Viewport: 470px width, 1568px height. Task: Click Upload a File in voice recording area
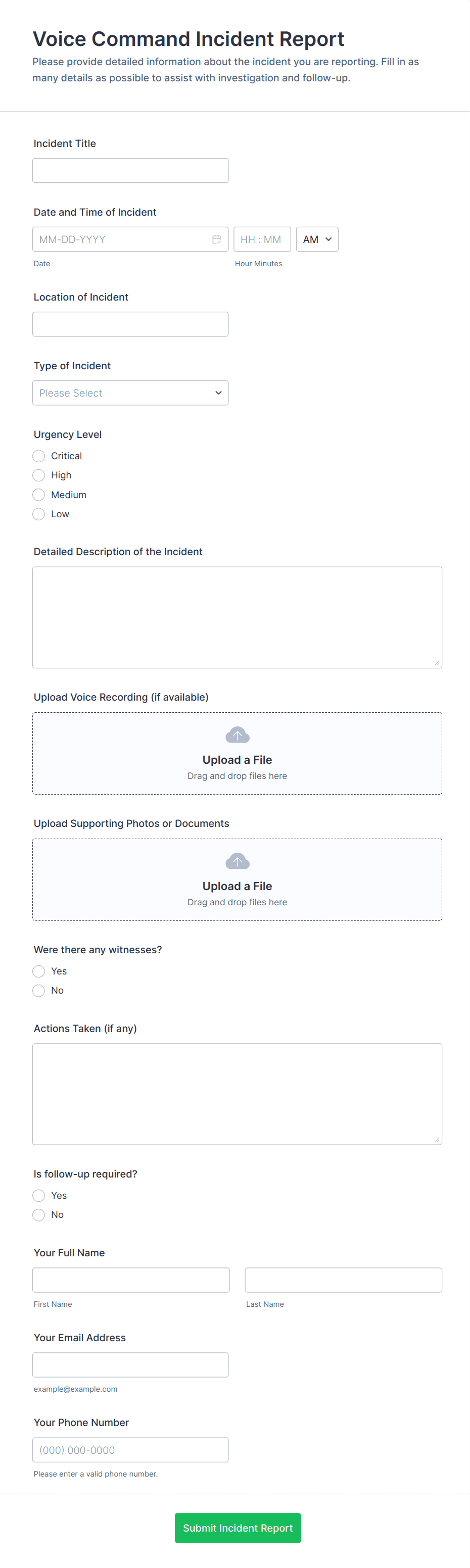coord(237,760)
